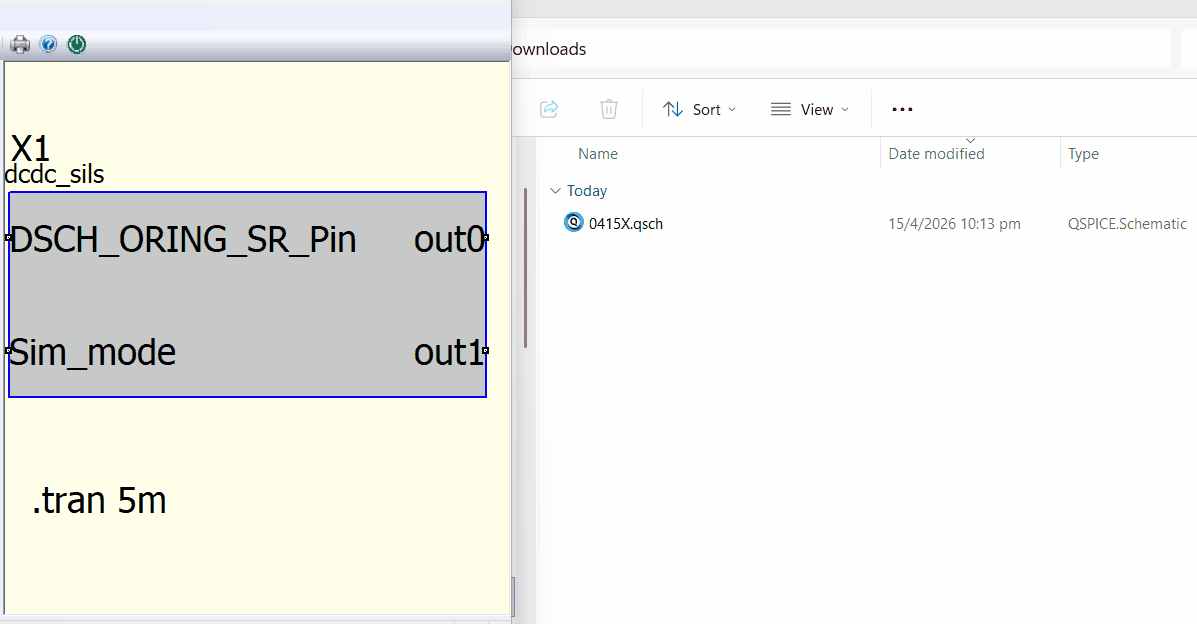The width and height of the screenshot is (1197, 624).
Task: Click the Sim_mode pin label
Action: coord(93,353)
